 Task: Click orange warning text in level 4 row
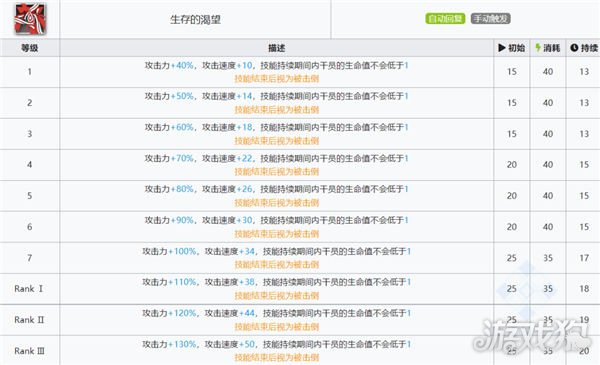(276, 172)
